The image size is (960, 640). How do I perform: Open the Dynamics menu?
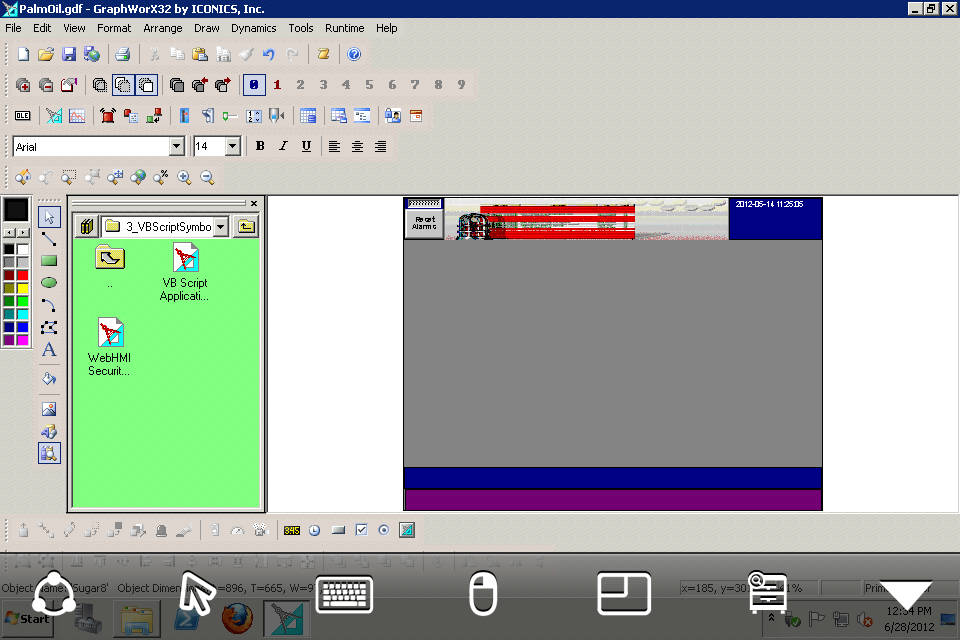pos(253,28)
